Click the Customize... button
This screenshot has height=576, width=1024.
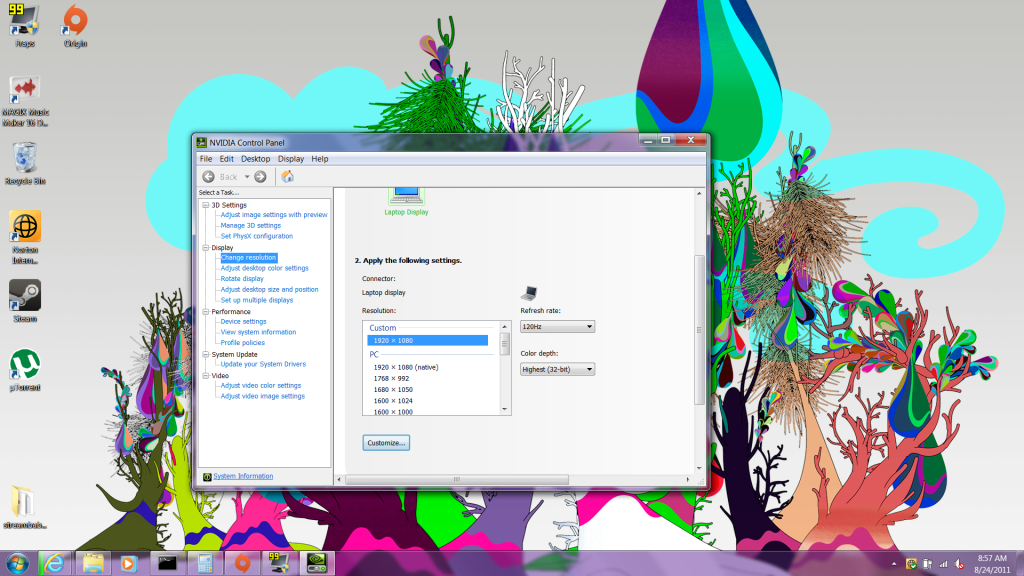[386, 443]
